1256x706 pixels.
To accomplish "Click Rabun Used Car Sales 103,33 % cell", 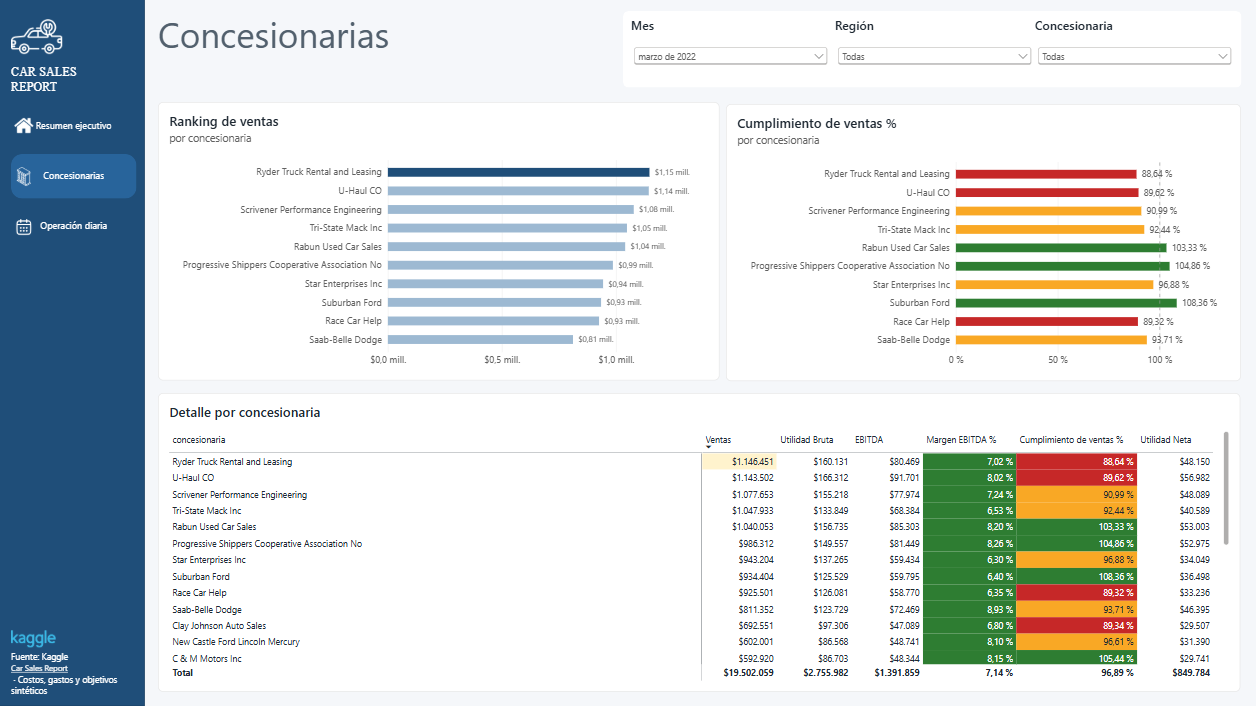I will 1077,527.
